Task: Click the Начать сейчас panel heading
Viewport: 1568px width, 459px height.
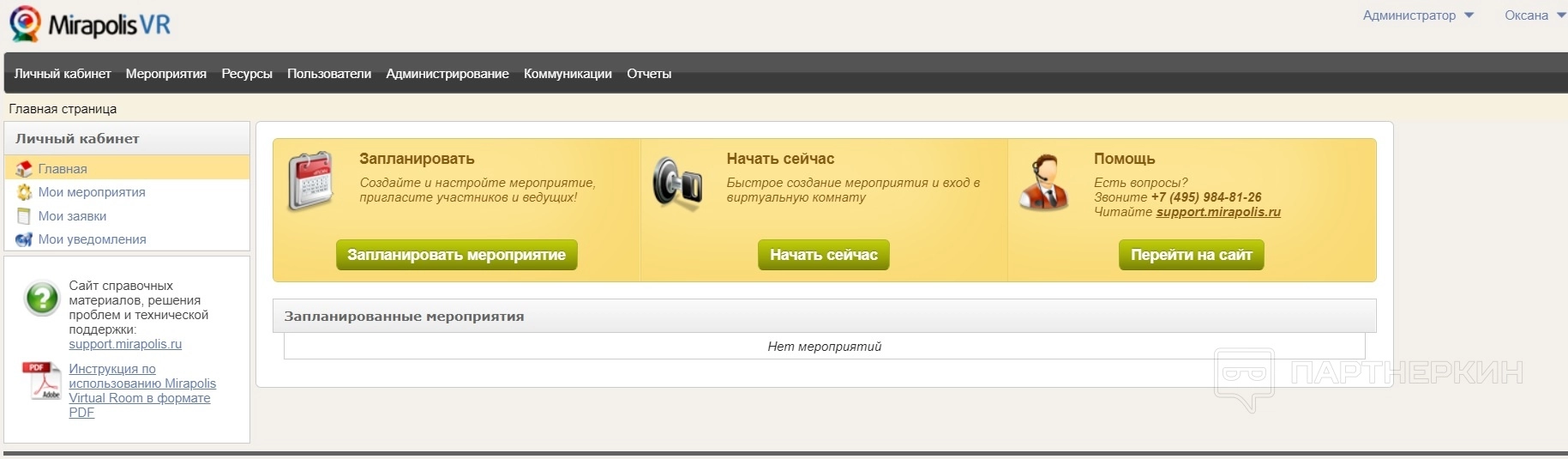Action: (x=780, y=159)
